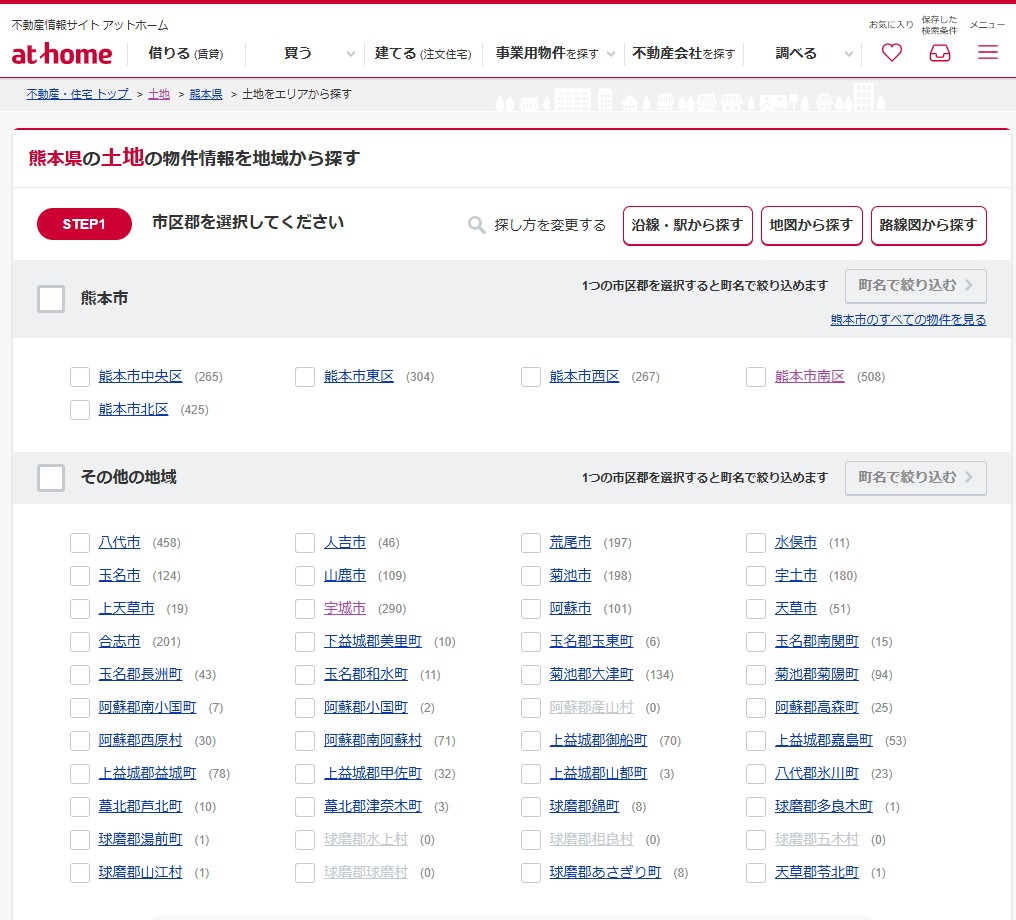The image size is (1016, 920).
Task: Select the 八代市 checkbox
Action: pos(80,543)
